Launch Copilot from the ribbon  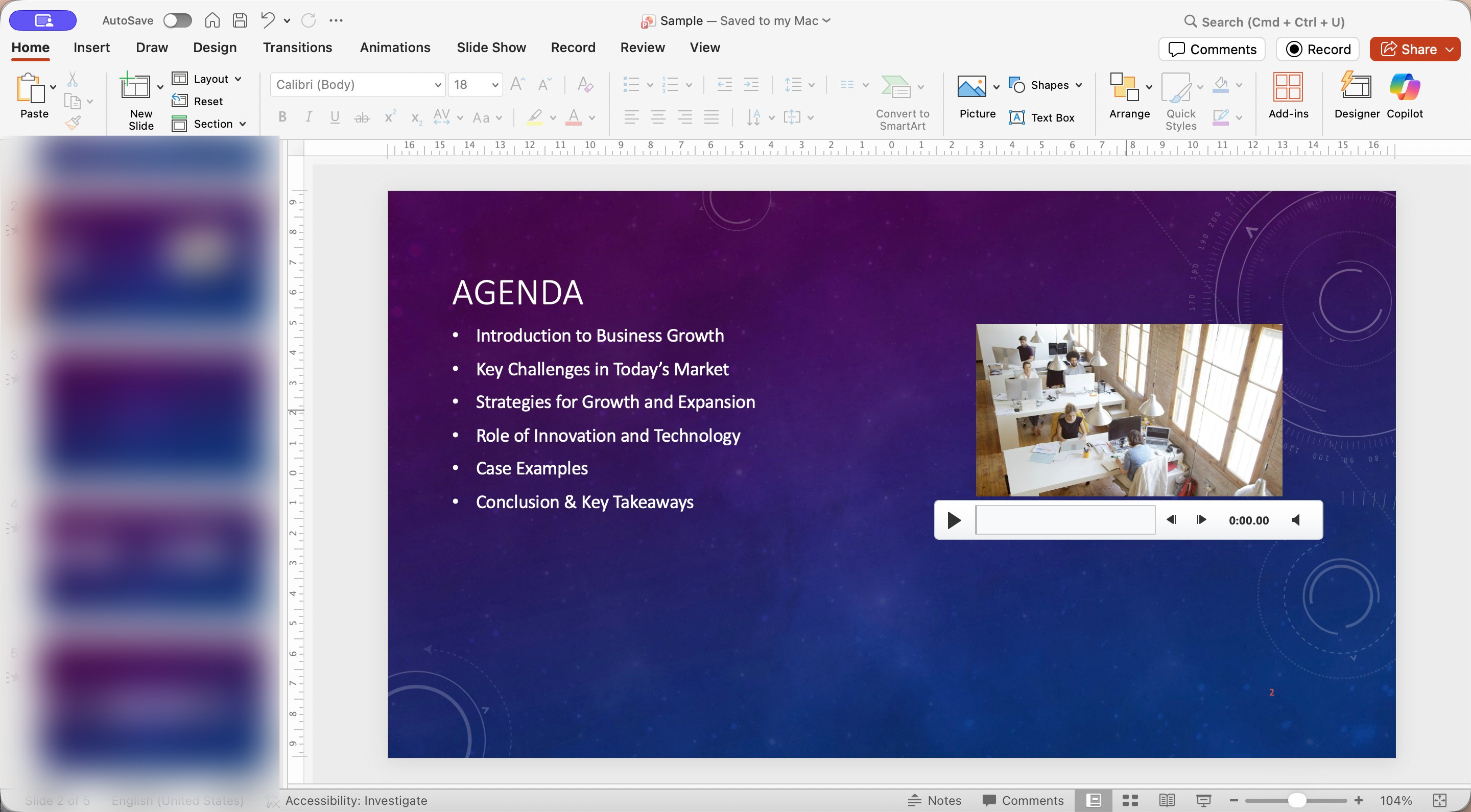point(1404,95)
